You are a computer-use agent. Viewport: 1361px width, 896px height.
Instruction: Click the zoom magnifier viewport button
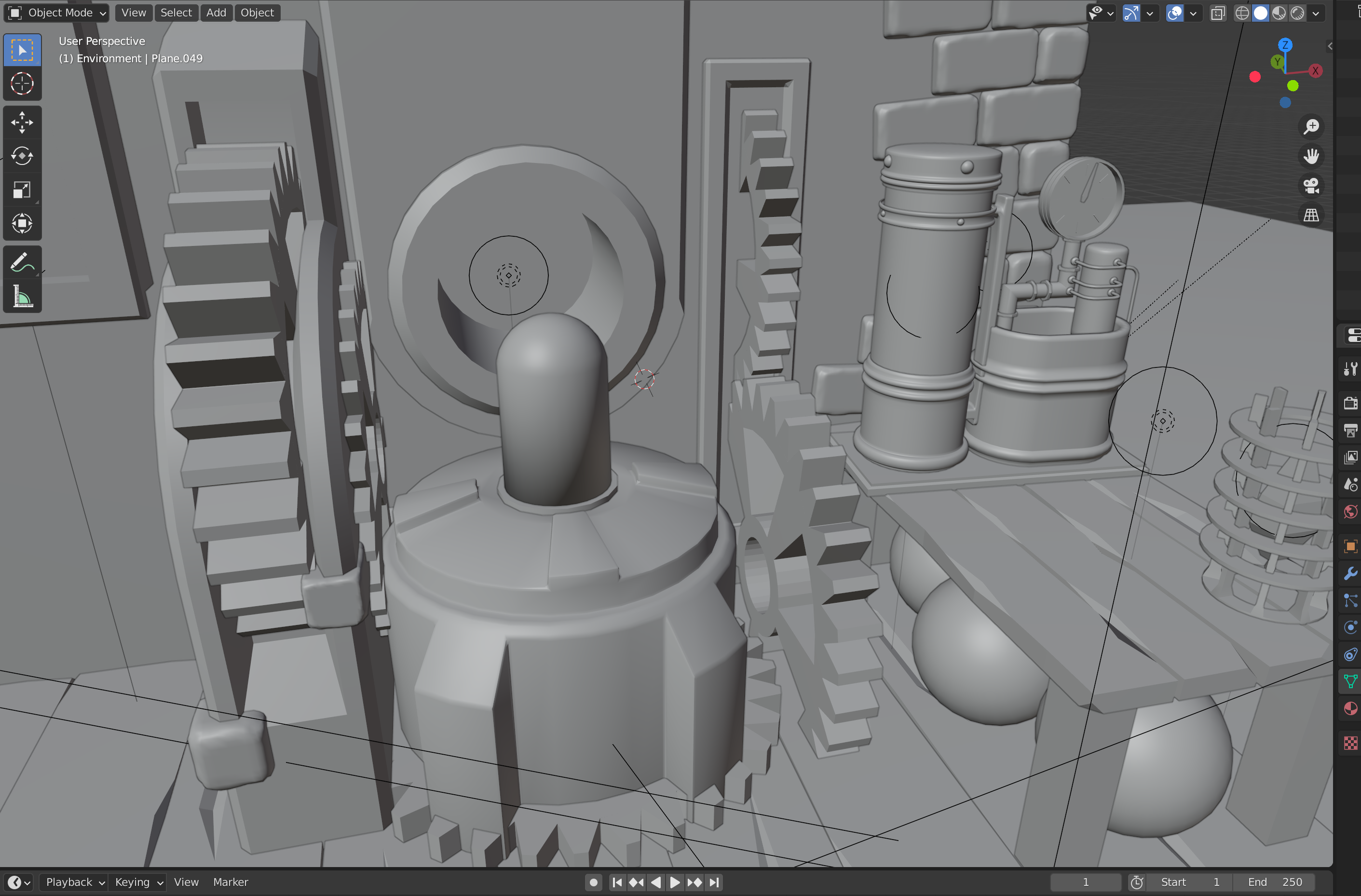coord(1311,126)
